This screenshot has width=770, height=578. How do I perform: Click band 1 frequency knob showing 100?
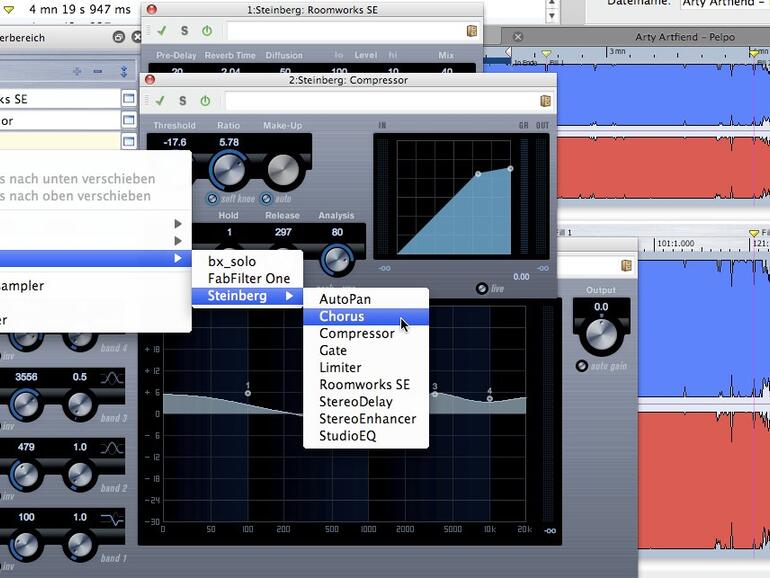tap(26, 545)
